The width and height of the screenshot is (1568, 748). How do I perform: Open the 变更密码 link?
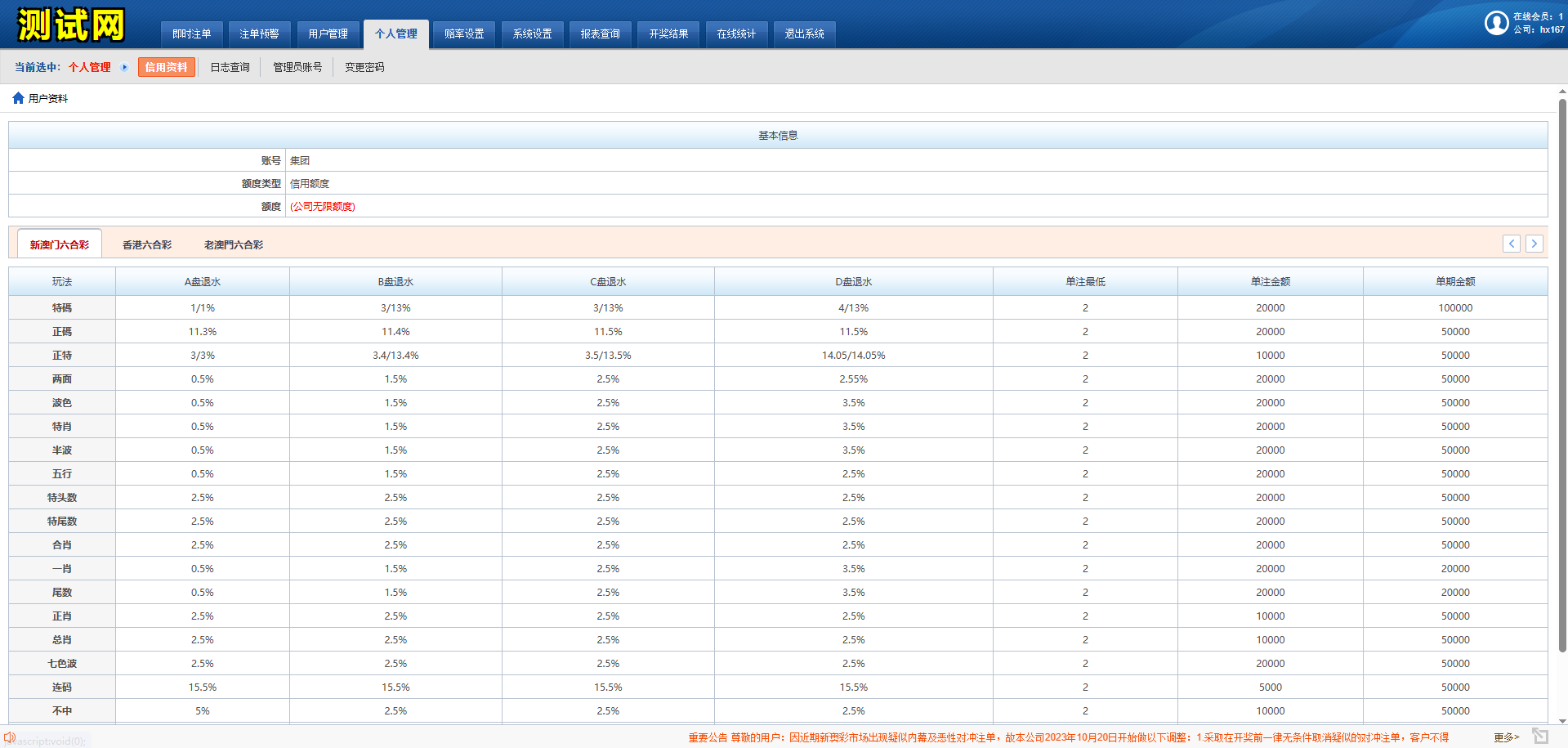click(x=364, y=67)
